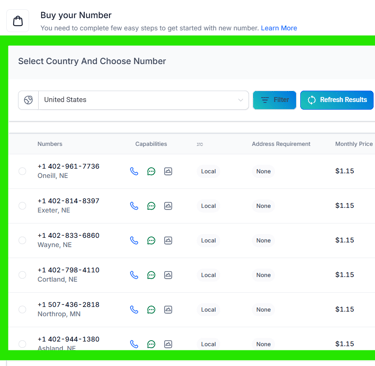Click MMS image icon for Northrop, MN number
Image resolution: width=375 pixels, height=366 pixels.
pos(168,310)
